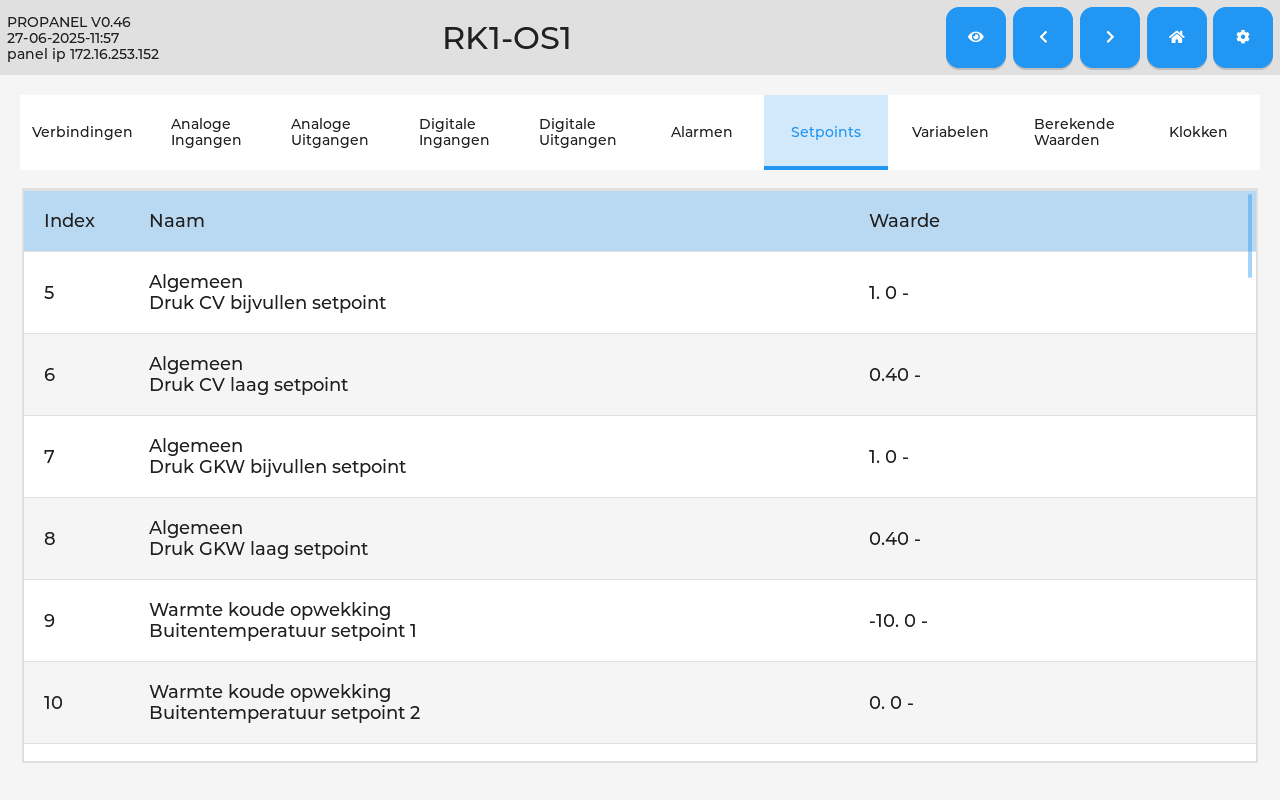The height and width of the screenshot is (800, 1280).
Task: Click index number 9
Action: coord(49,621)
